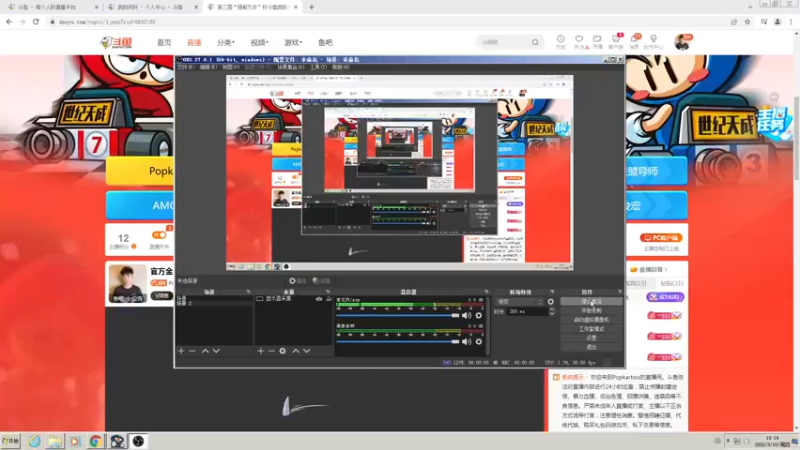
Task: Go to Douyu 首页 link
Action: pos(164,42)
